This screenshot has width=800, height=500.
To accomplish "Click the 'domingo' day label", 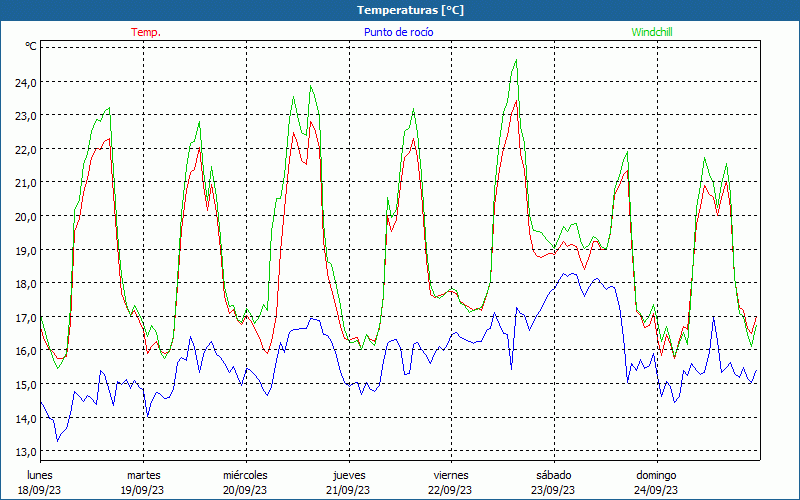I will [x=656, y=475].
